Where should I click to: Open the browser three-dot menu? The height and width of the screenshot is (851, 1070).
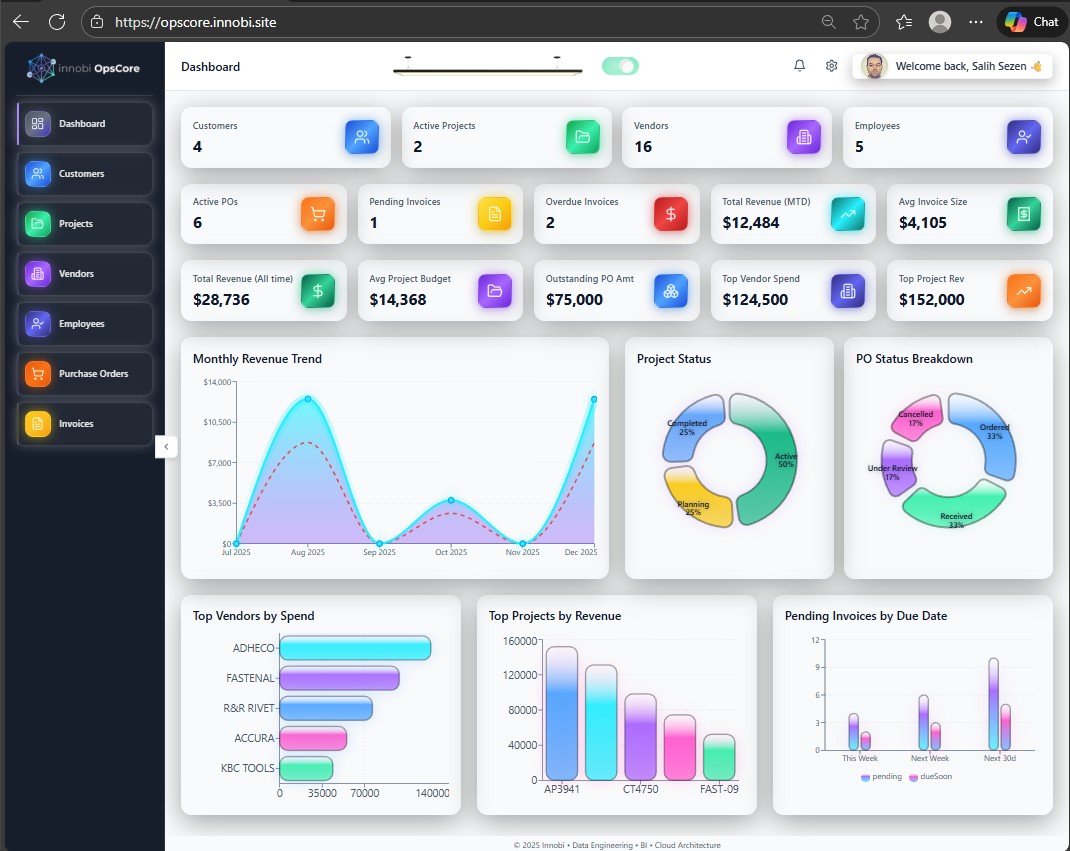[975, 21]
